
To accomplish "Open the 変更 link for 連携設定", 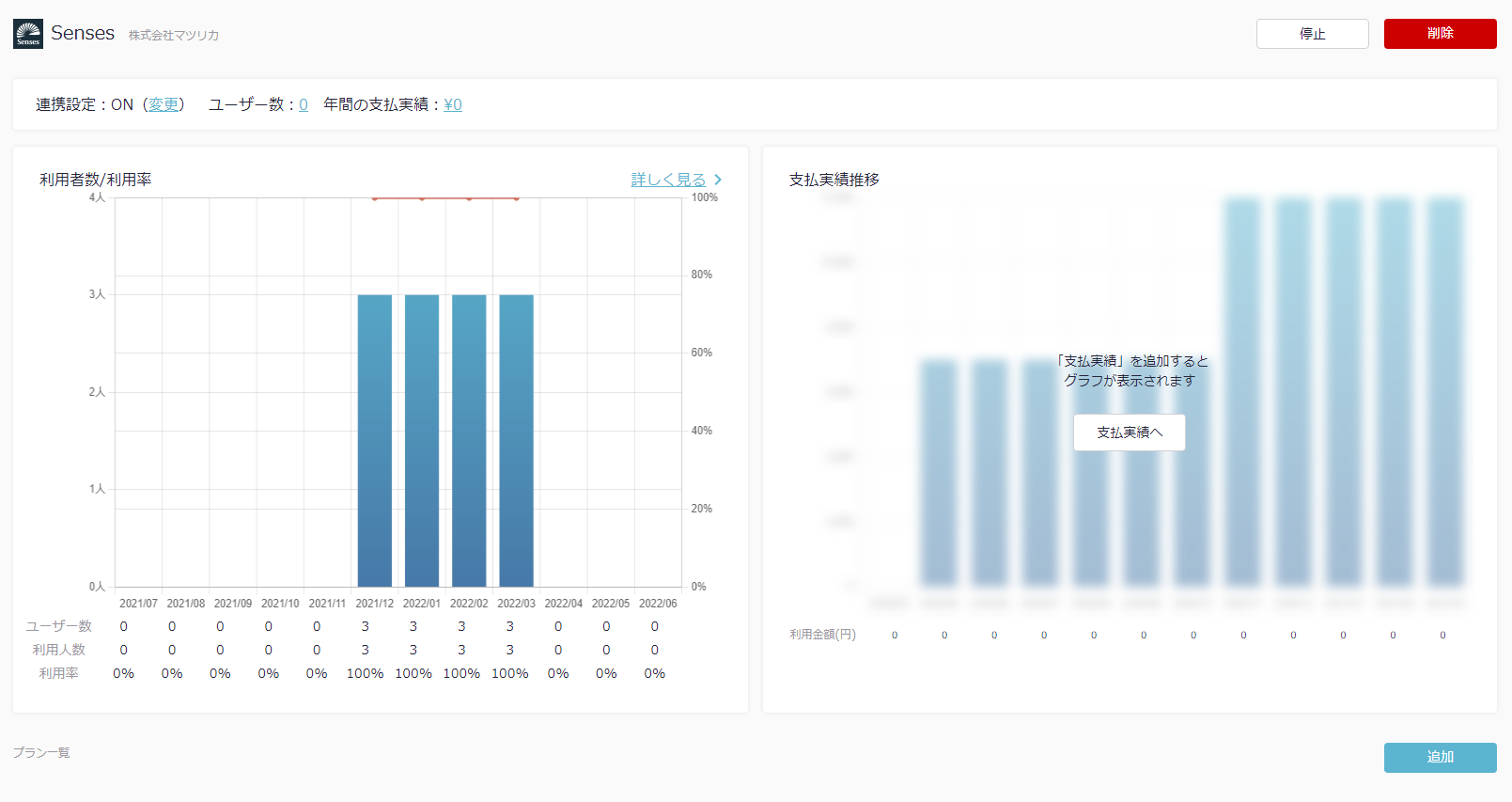I will tap(164, 104).
